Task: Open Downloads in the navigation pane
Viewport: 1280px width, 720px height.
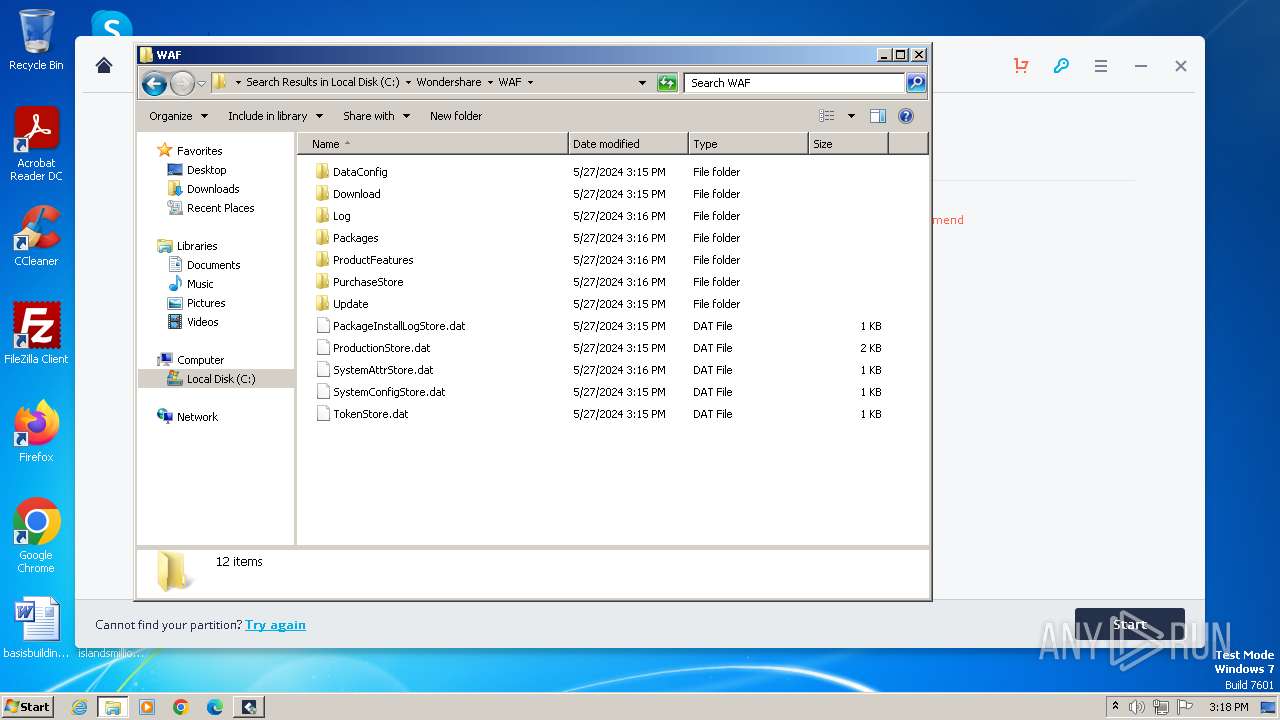Action: click(212, 189)
